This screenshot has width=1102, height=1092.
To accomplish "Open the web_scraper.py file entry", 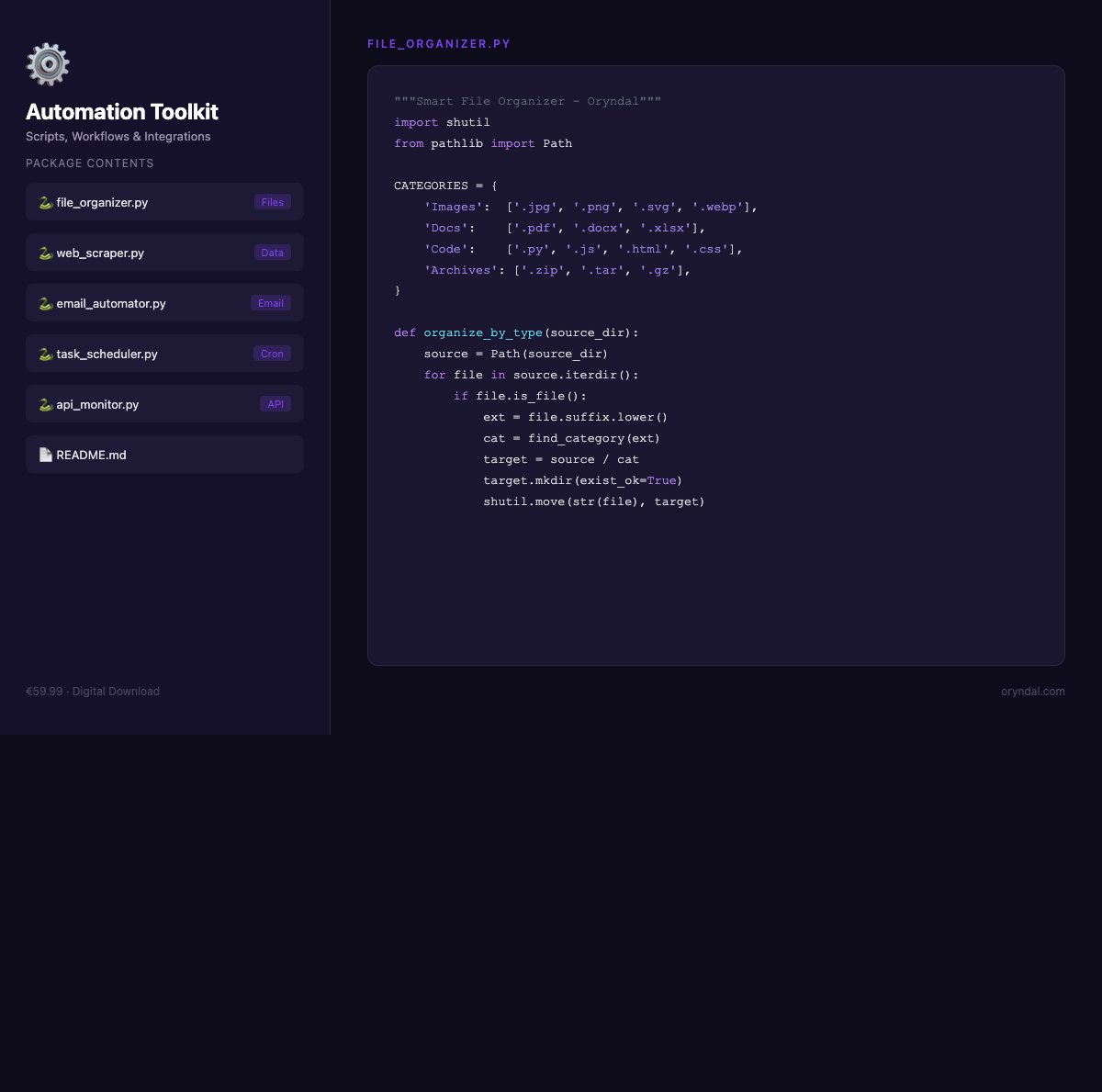I will [100, 253].
